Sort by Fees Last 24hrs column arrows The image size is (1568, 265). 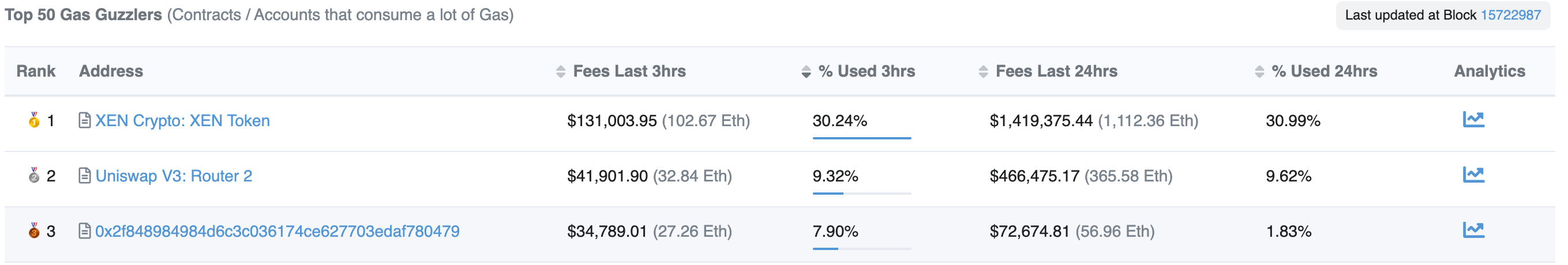tap(982, 71)
